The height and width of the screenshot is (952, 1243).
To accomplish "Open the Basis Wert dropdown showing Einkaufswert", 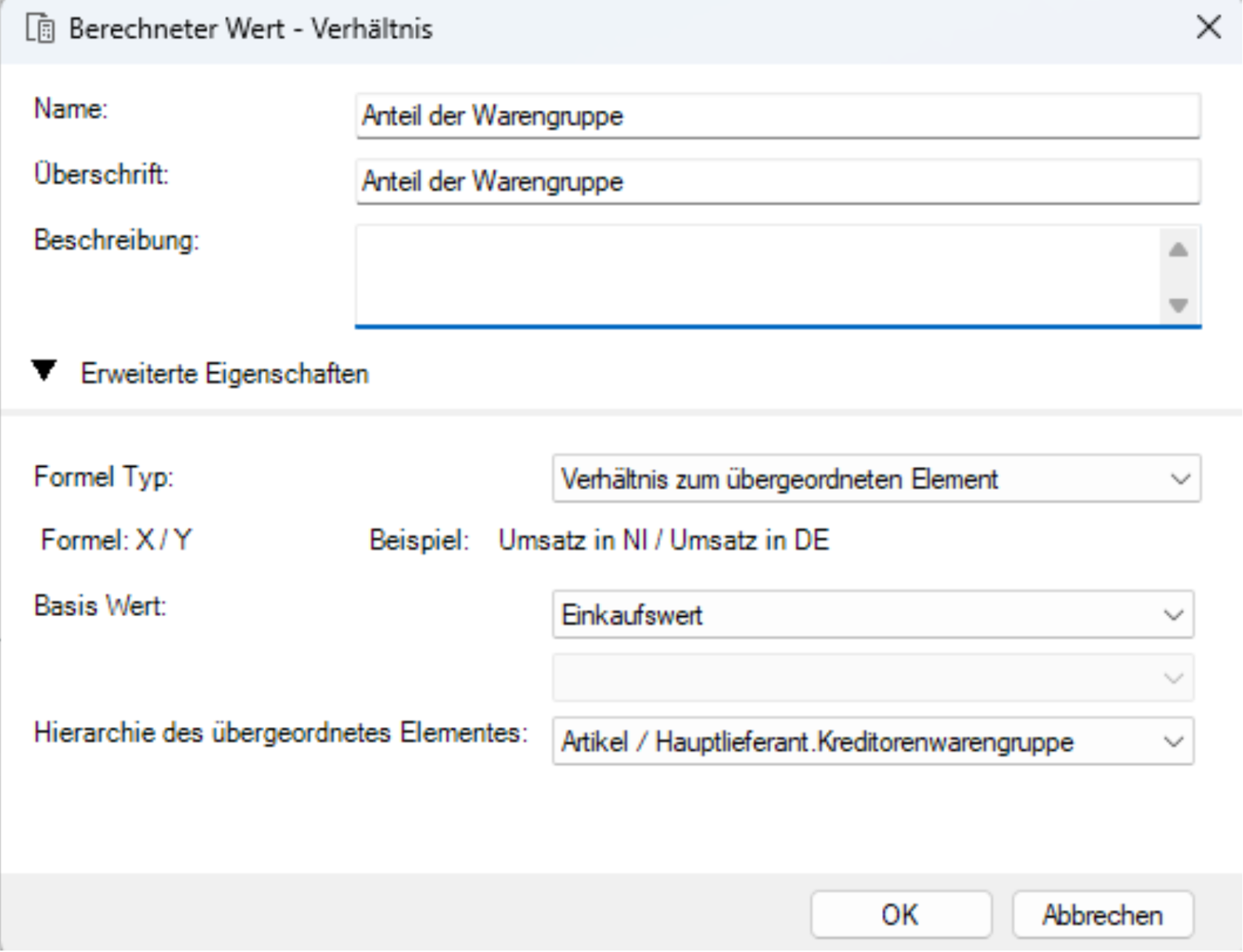I will tap(873, 615).
